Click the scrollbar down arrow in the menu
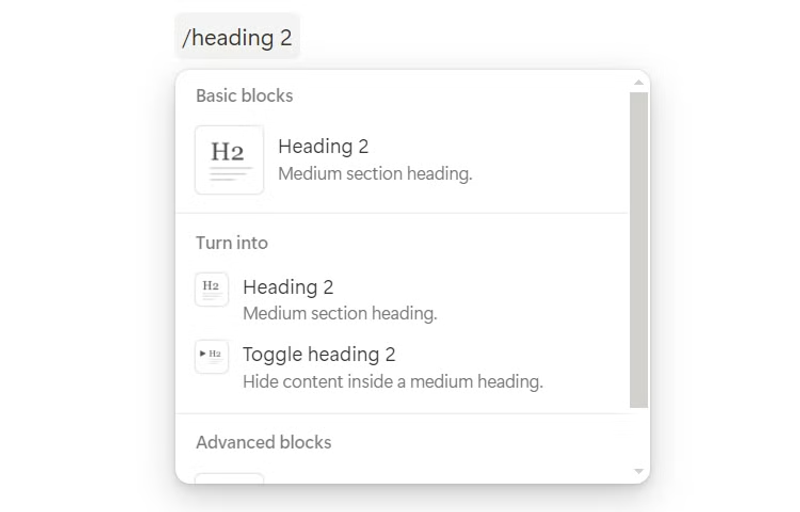800x512 pixels. 639,471
